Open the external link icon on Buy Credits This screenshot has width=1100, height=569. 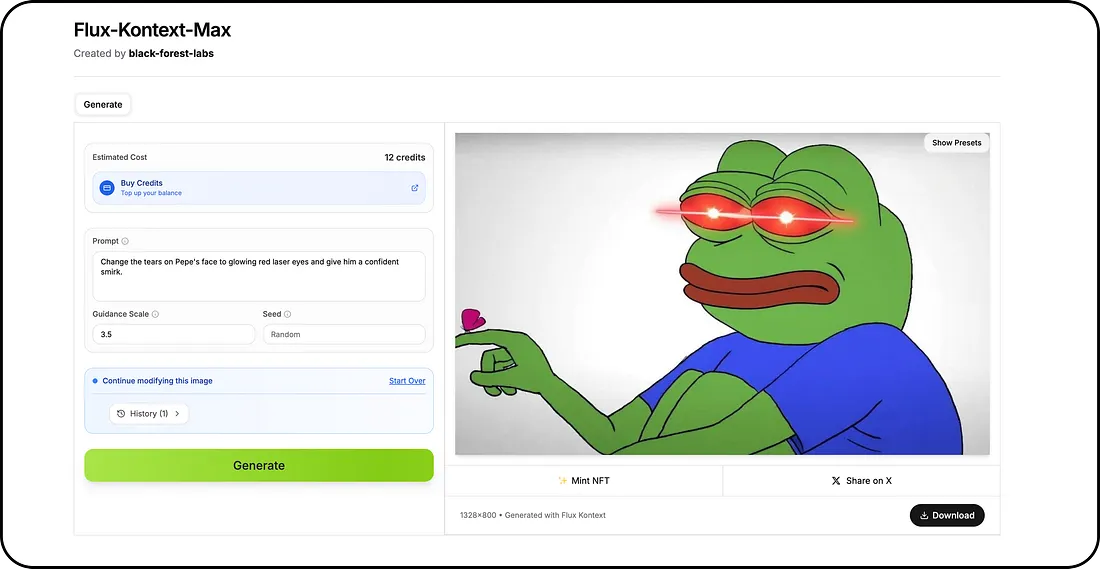(x=415, y=188)
